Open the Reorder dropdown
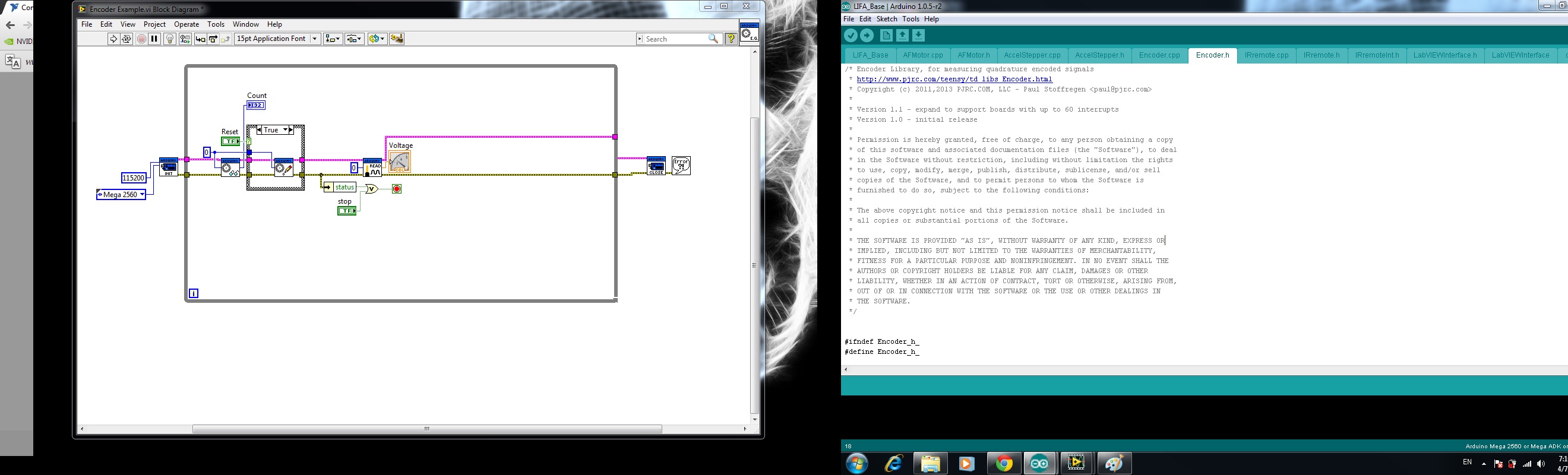Viewport: 1568px width, 475px height. pos(377,39)
